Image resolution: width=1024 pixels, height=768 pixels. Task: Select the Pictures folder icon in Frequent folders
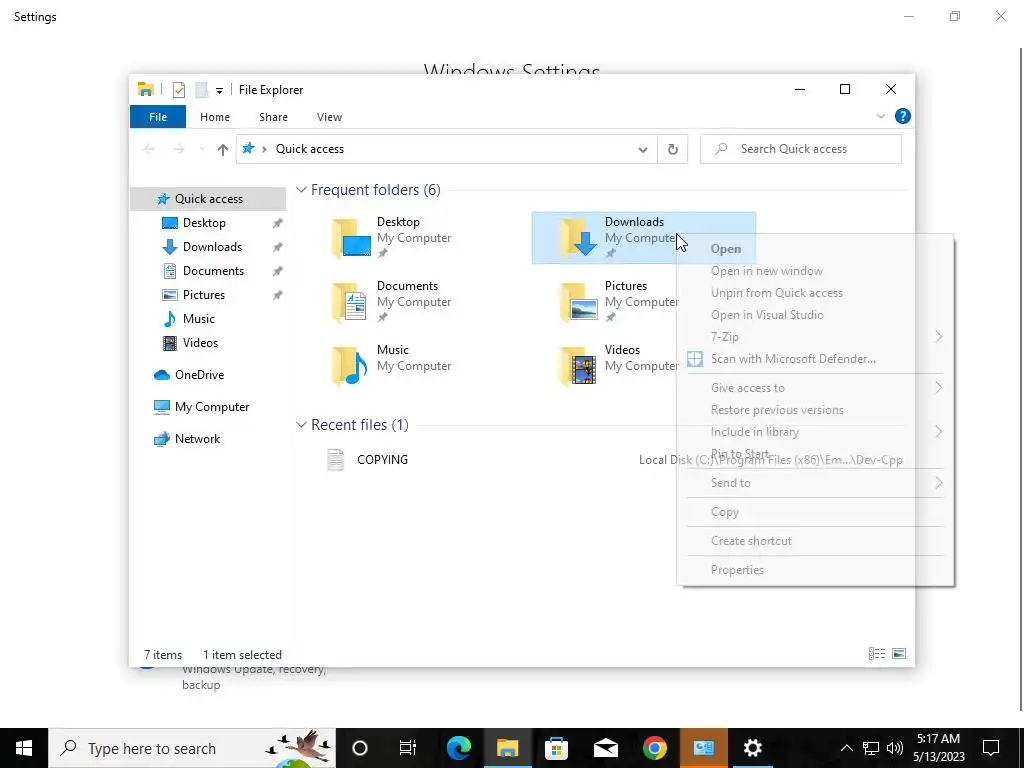tap(579, 302)
